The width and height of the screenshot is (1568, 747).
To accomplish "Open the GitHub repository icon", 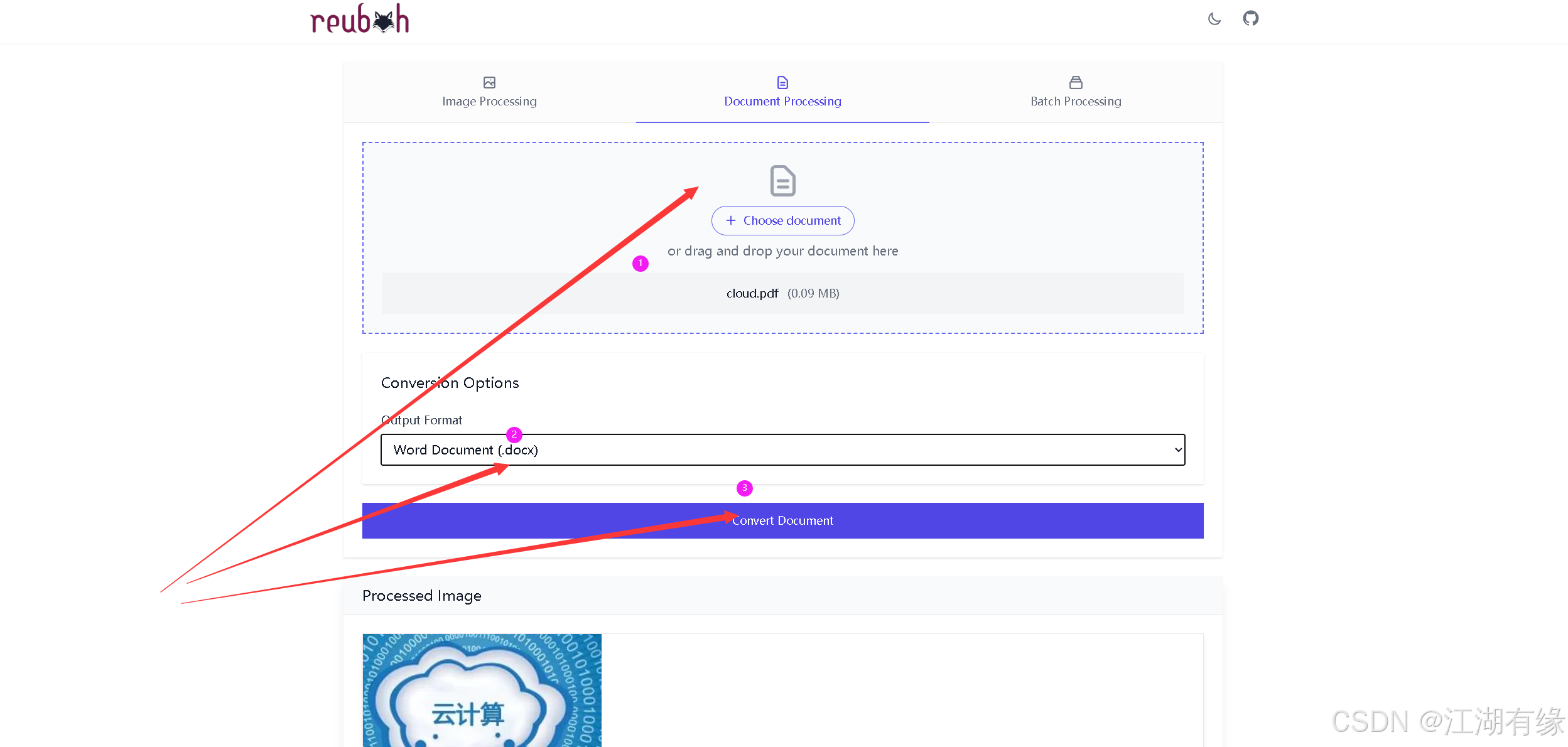I will point(1250,18).
